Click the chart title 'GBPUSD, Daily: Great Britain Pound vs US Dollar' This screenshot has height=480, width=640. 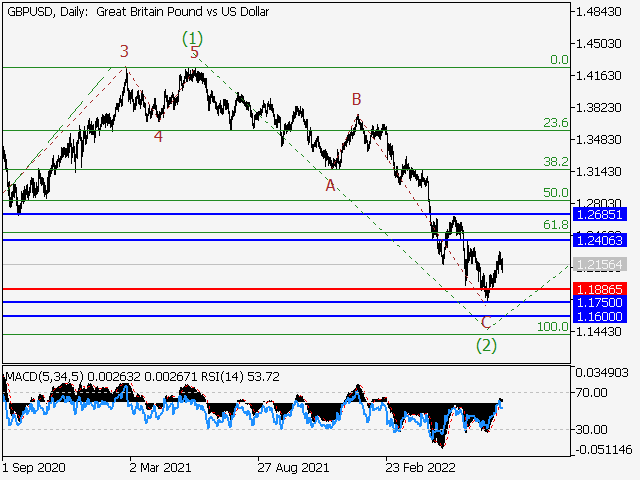(x=138, y=12)
